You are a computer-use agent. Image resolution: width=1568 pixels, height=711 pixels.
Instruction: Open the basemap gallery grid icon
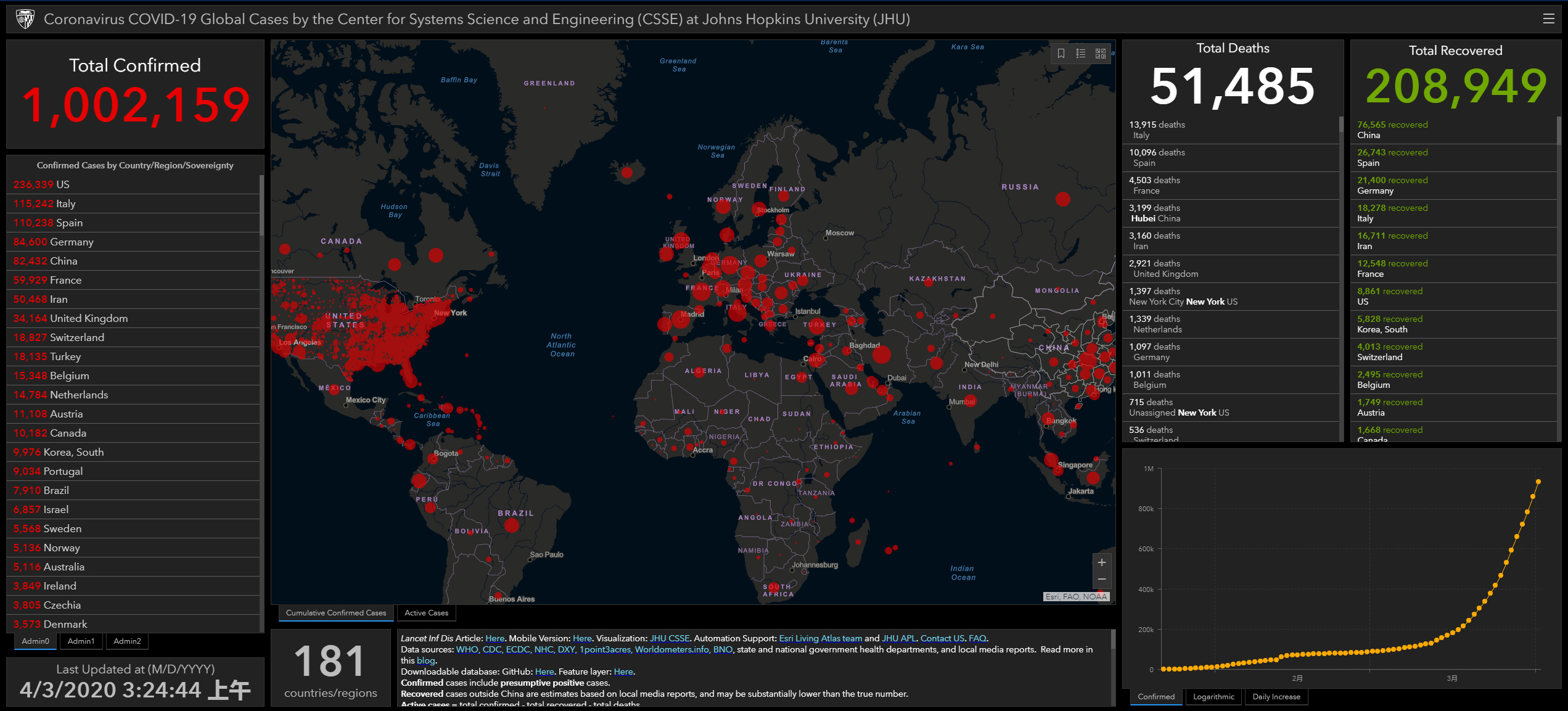click(1101, 54)
